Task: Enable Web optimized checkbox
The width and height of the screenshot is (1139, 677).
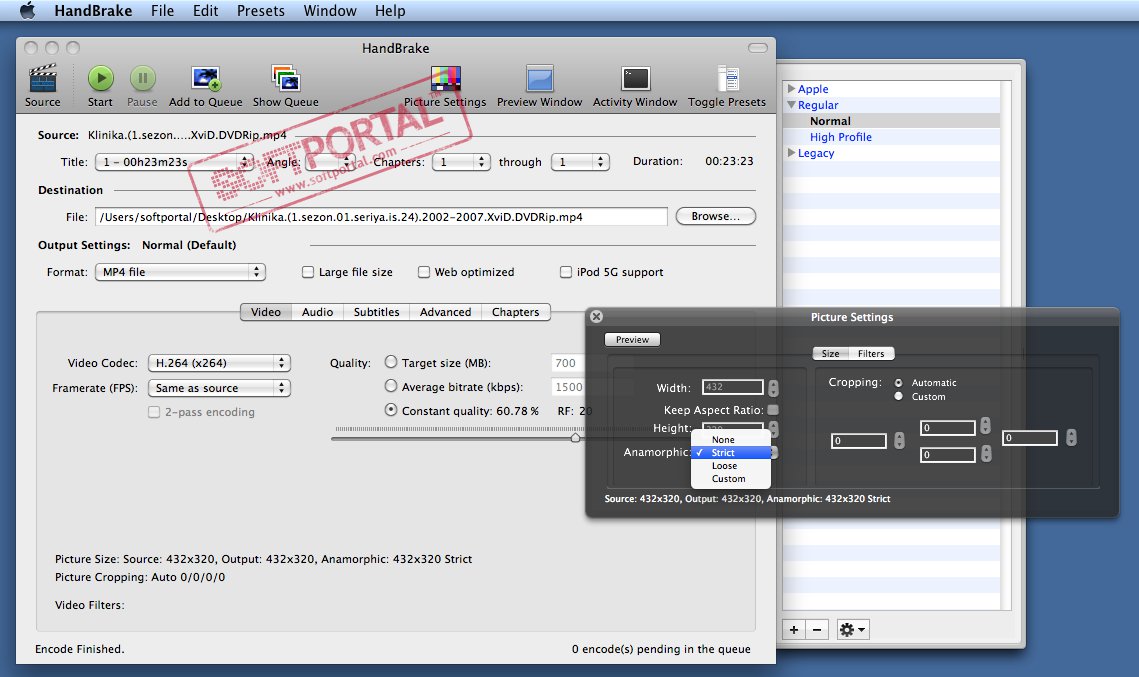Action: 424,272
